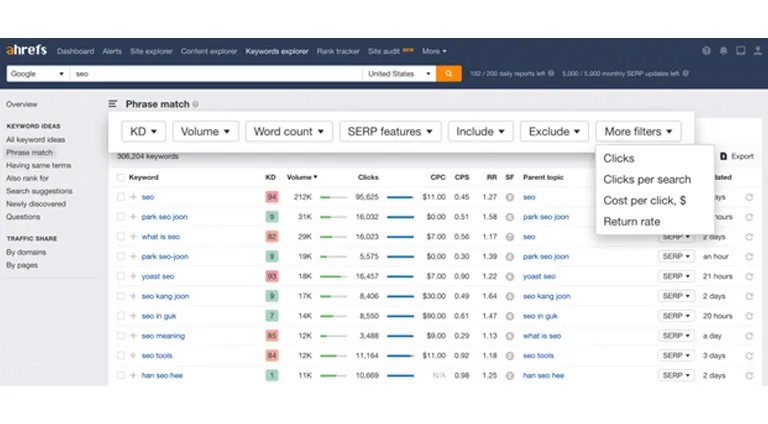Add yoast seo with plus icon
Viewport: 768px width, 424px height.
[x=133, y=276]
